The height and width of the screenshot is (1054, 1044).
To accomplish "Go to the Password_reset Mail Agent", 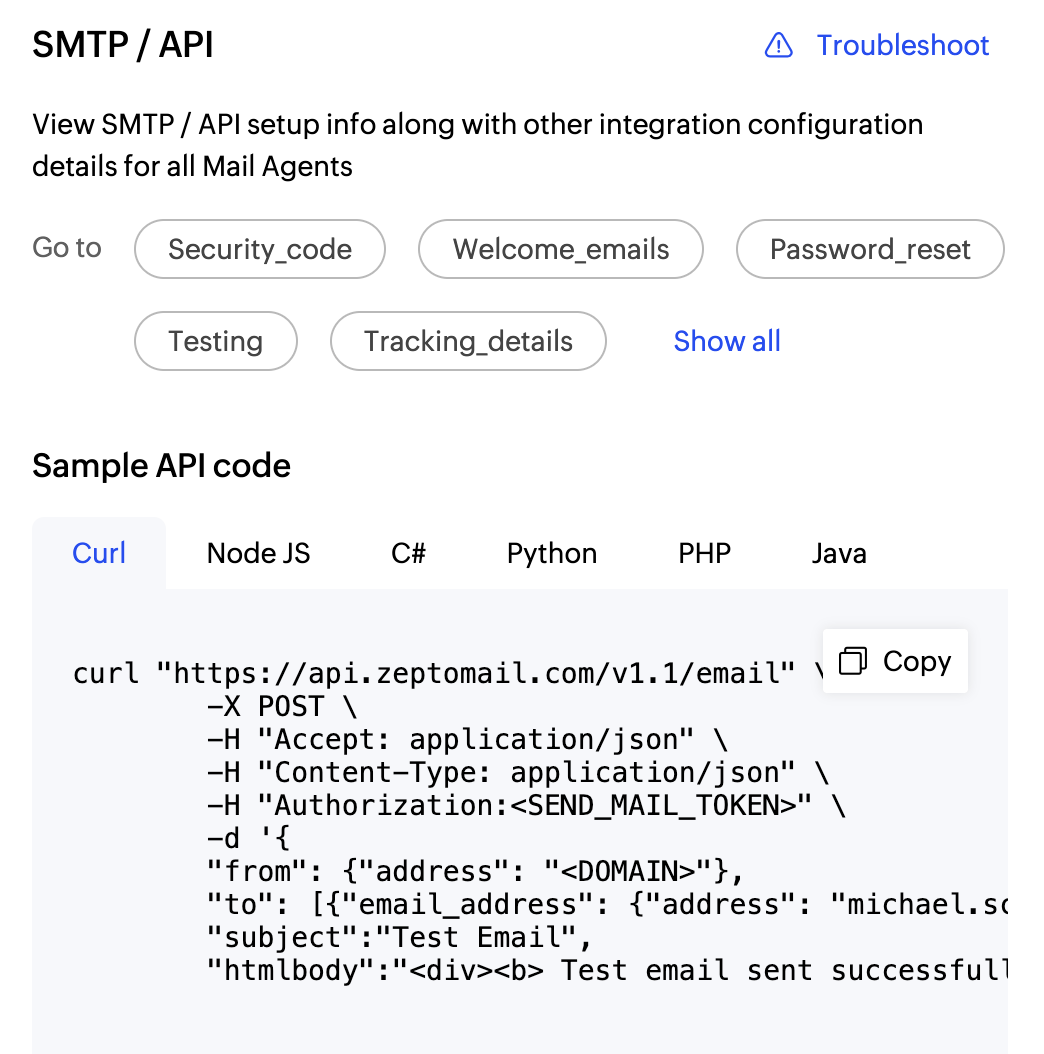I will pyautogui.click(x=869, y=249).
